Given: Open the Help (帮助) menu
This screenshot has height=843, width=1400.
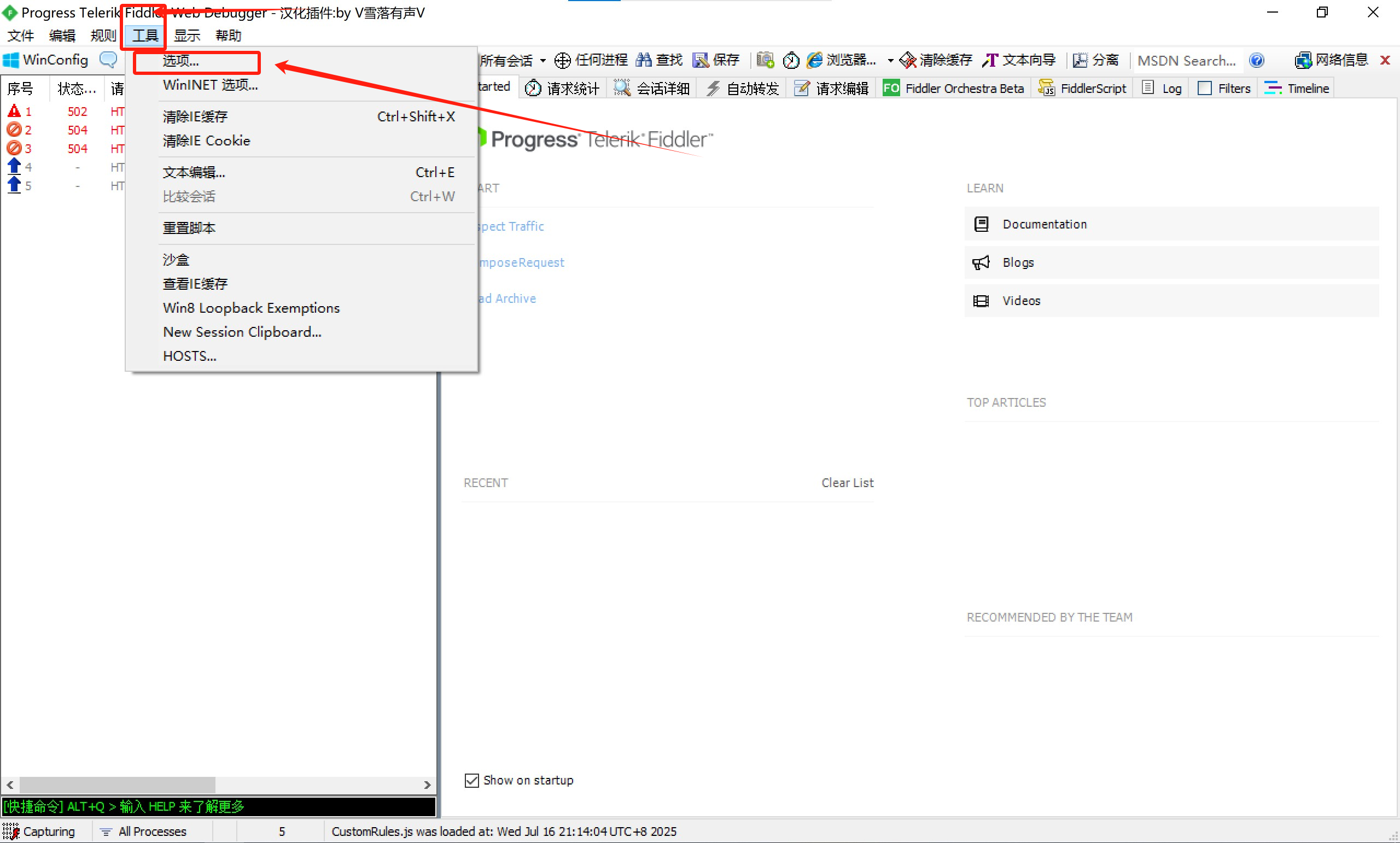Looking at the screenshot, I should pyautogui.click(x=229, y=35).
